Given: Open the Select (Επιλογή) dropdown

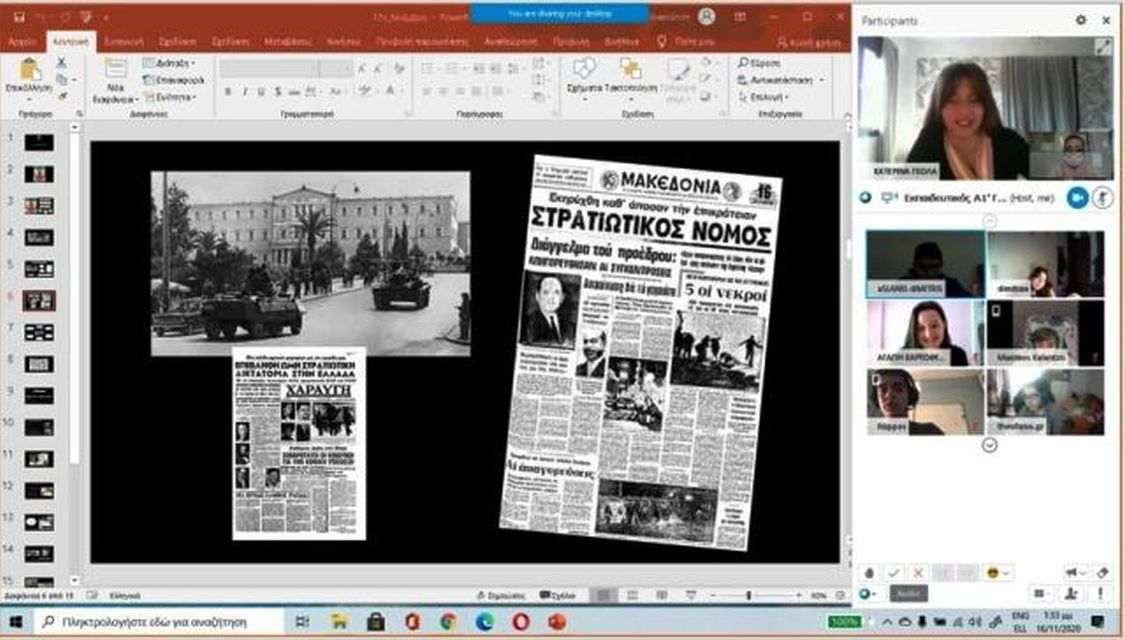Looking at the screenshot, I should (x=764, y=97).
